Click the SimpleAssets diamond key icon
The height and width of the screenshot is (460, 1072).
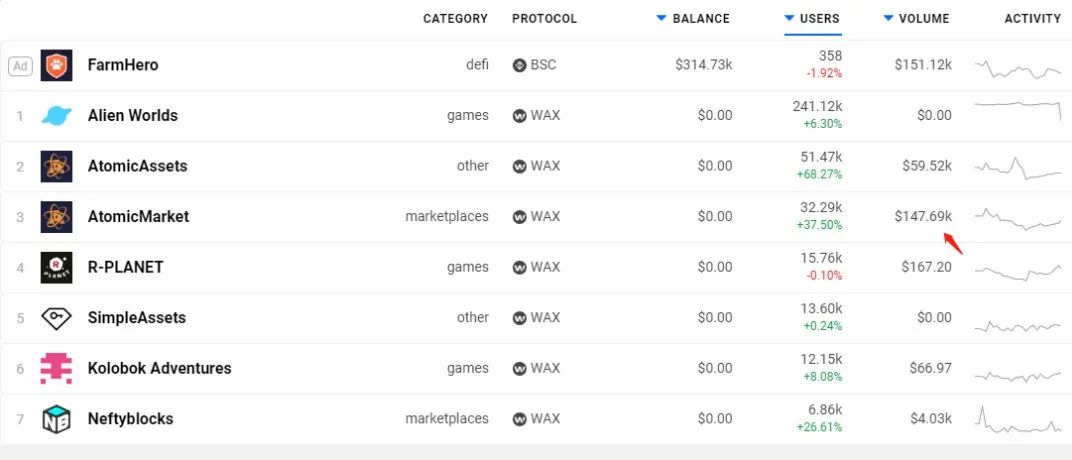coord(56,318)
